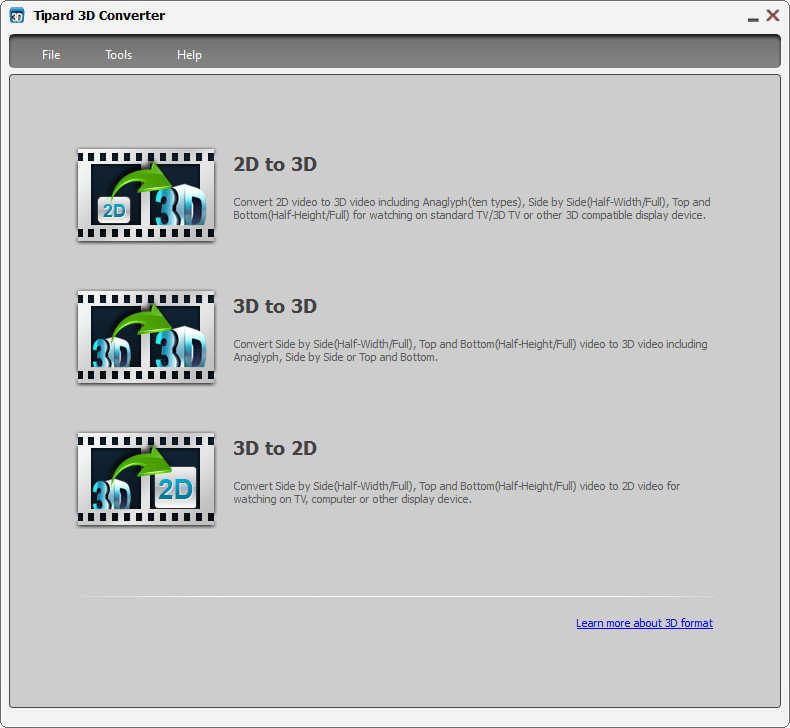This screenshot has width=790, height=728.
Task: Minimize the Tipard 3D Converter window
Action: (753, 19)
